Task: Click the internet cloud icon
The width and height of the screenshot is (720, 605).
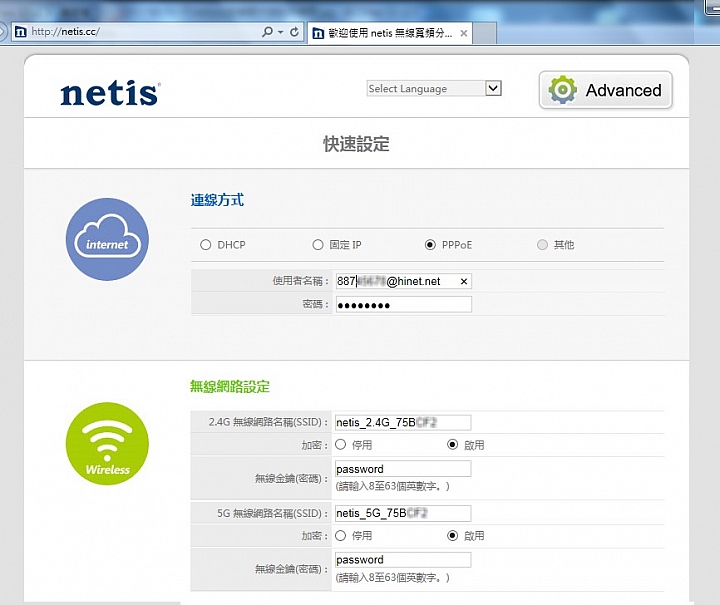Action: click(107, 239)
